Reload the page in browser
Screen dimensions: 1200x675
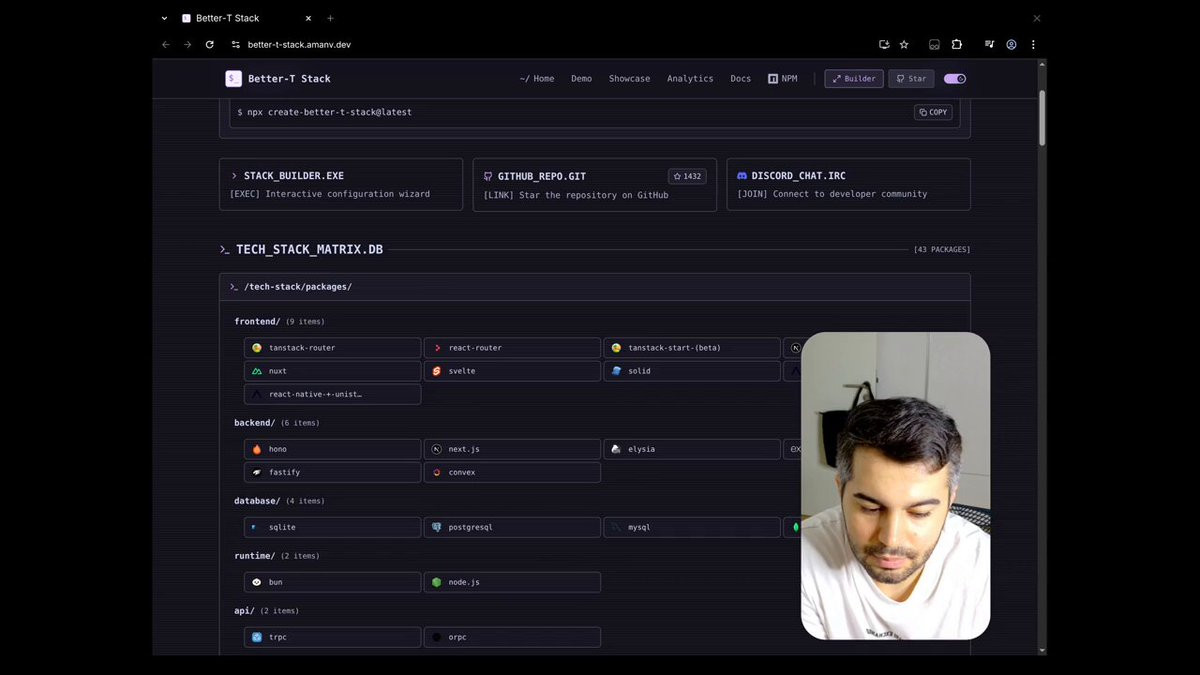(x=210, y=44)
